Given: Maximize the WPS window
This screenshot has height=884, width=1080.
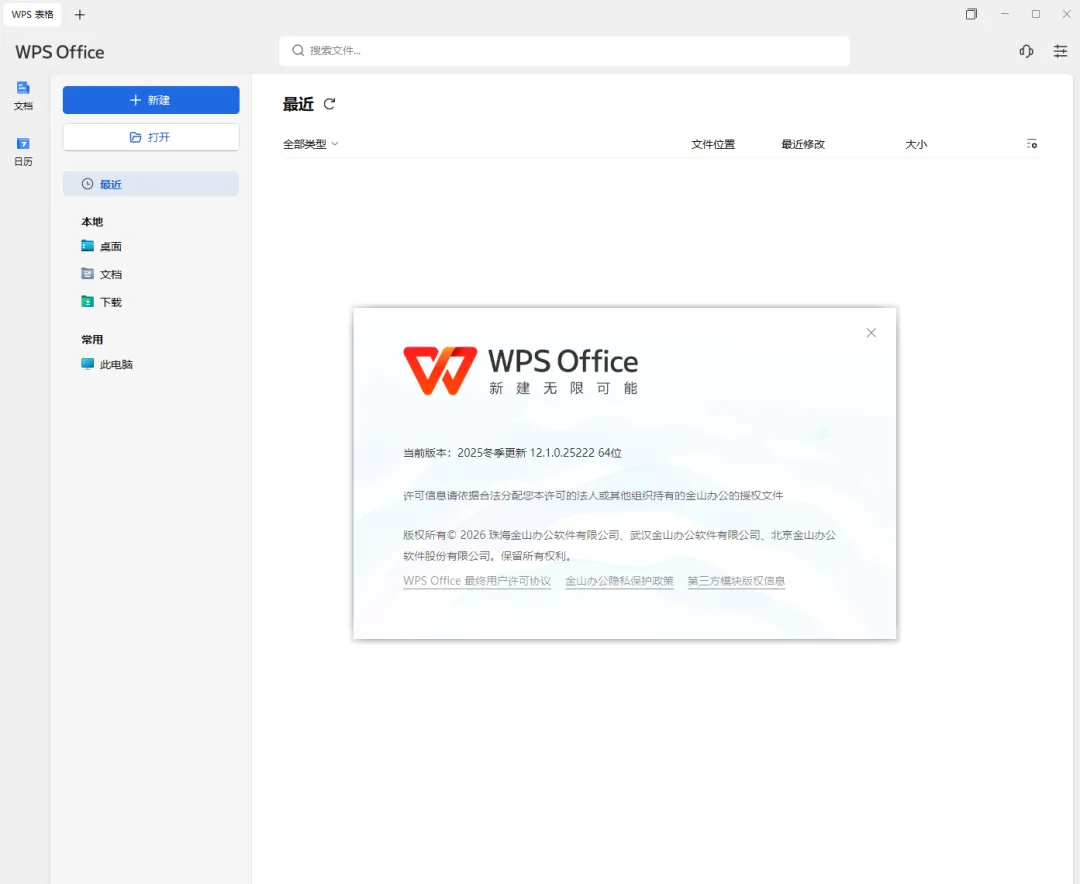Looking at the screenshot, I should coord(1036,14).
